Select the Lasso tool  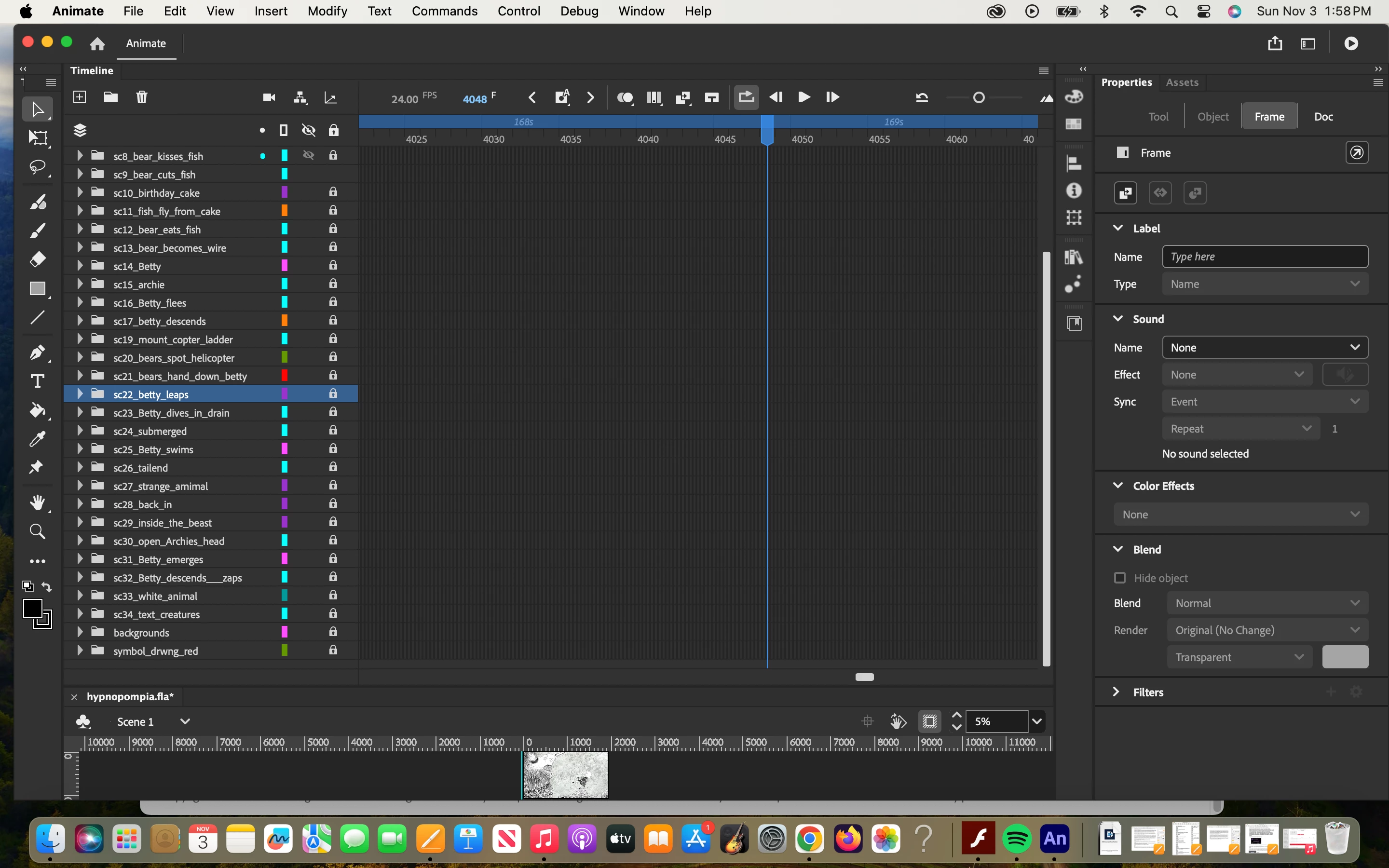pos(38,167)
